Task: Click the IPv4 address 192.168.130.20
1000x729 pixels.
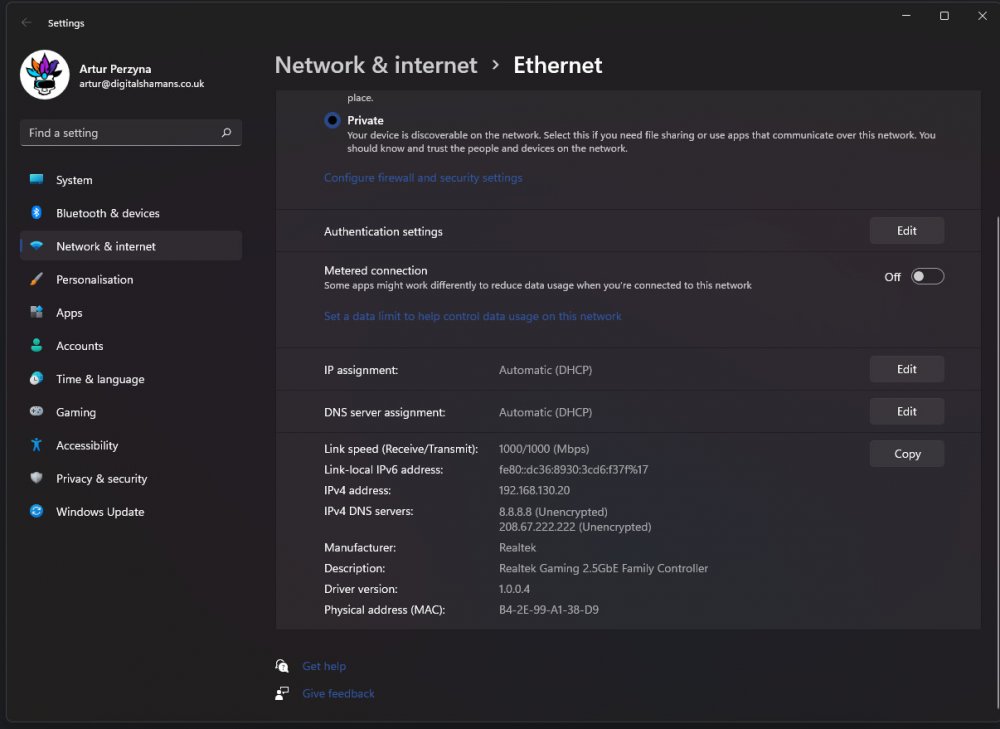Action: click(x=534, y=490)
